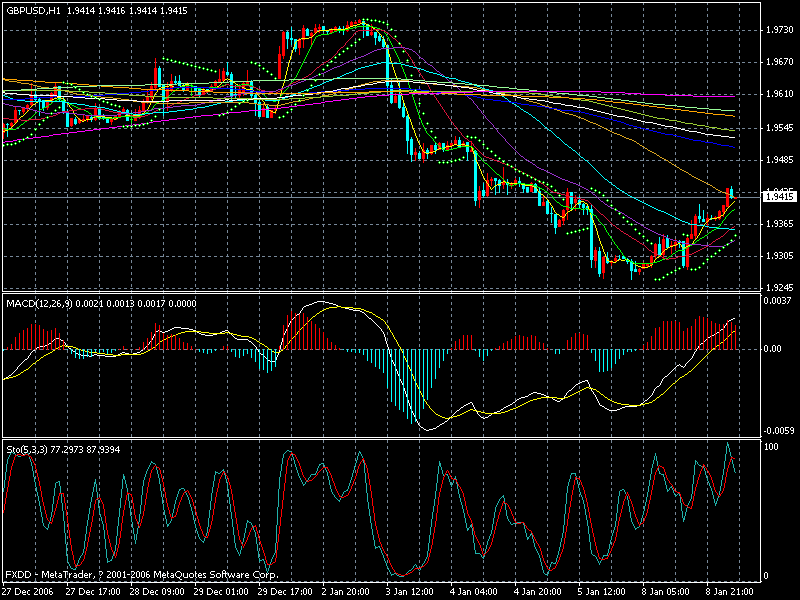
Task: Click the 1.9485 price axis label
Action: [778, 160]
